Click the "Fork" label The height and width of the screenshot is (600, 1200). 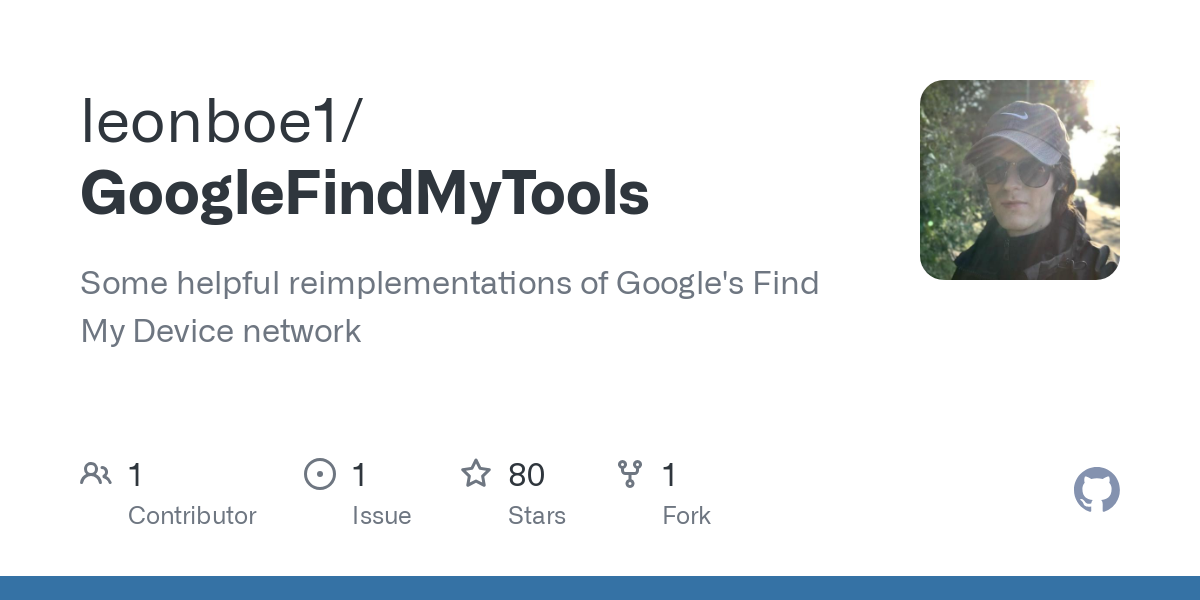click(686, 516)
